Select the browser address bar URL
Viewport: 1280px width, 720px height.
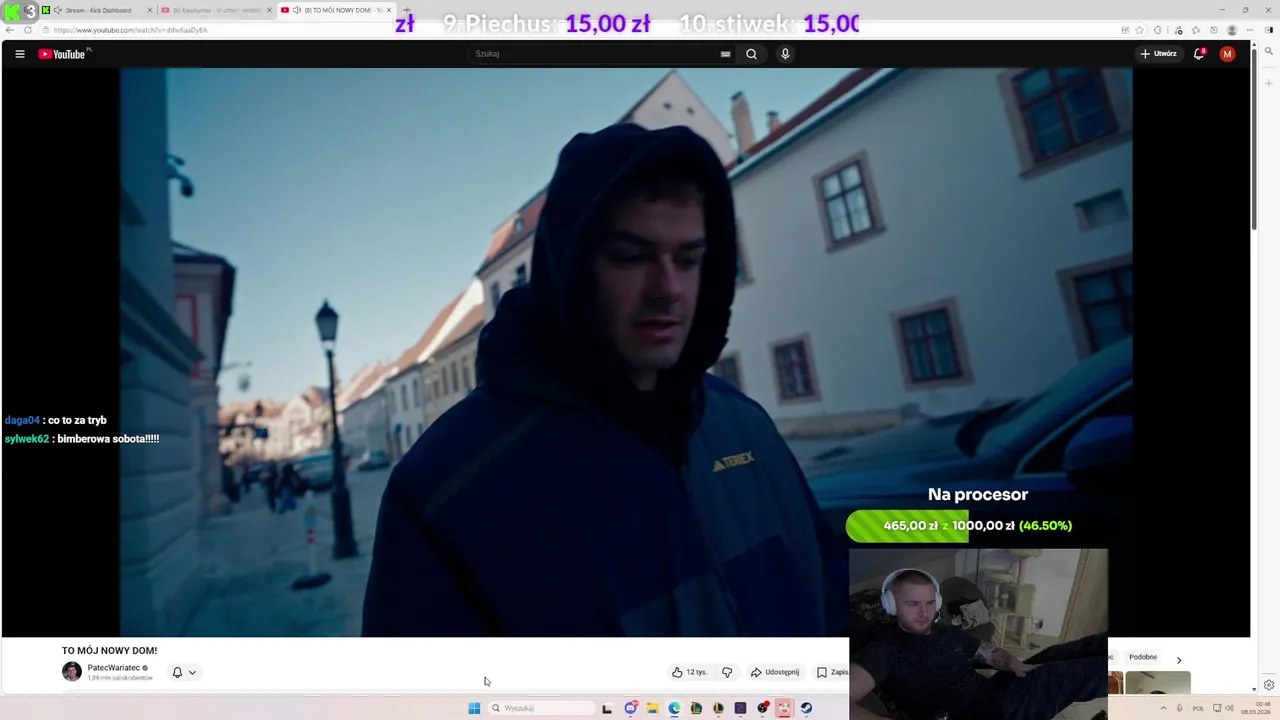pos(131,30)
